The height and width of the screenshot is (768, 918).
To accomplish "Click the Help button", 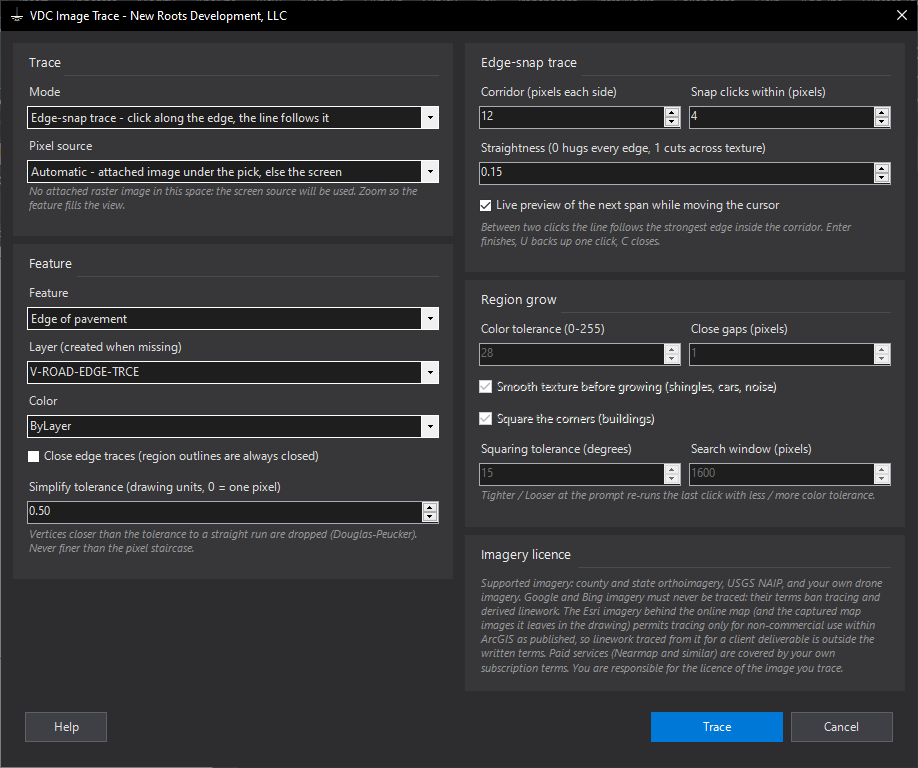I will coord(66,727).
